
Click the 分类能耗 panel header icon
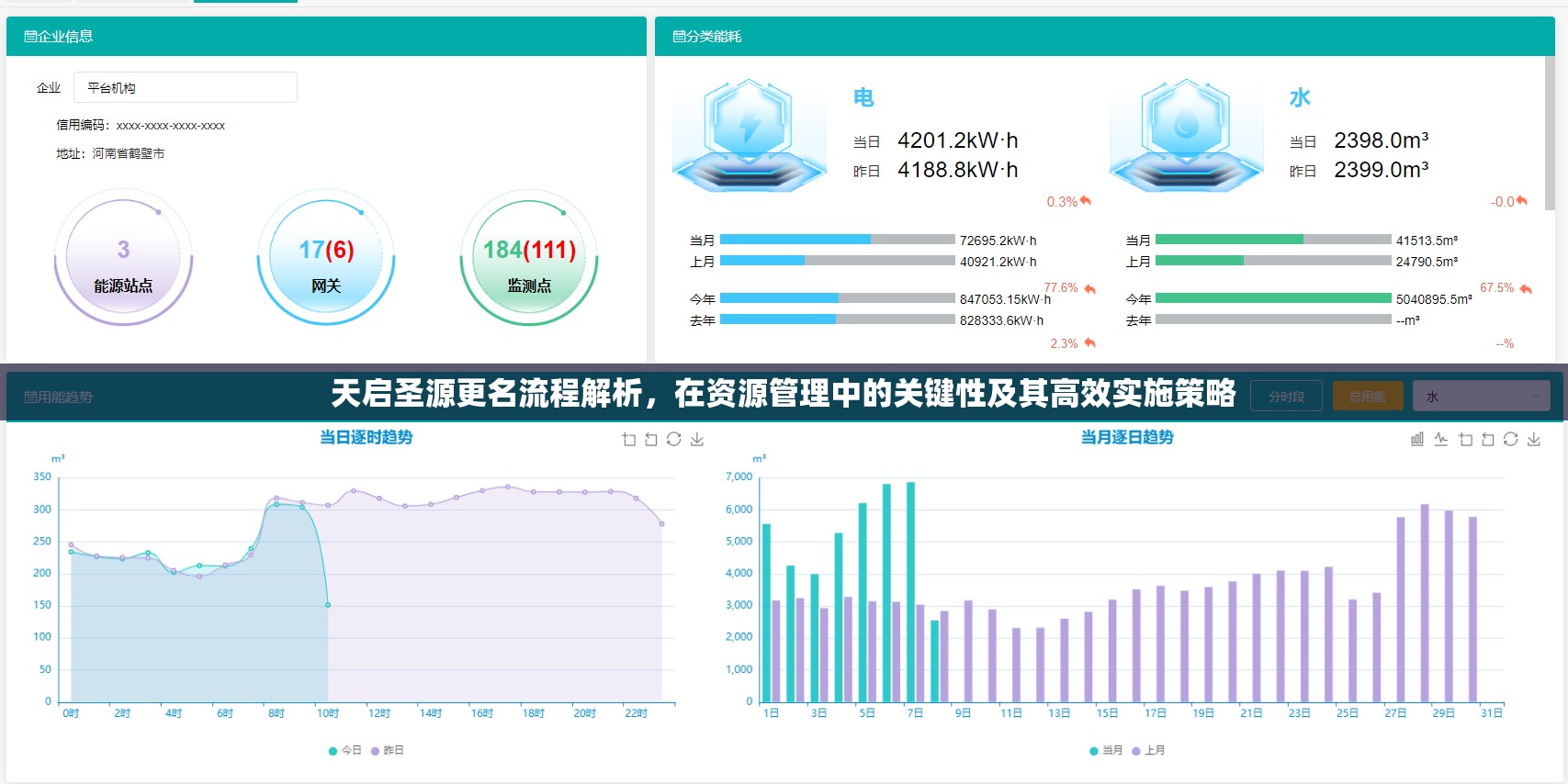point(678,37)
